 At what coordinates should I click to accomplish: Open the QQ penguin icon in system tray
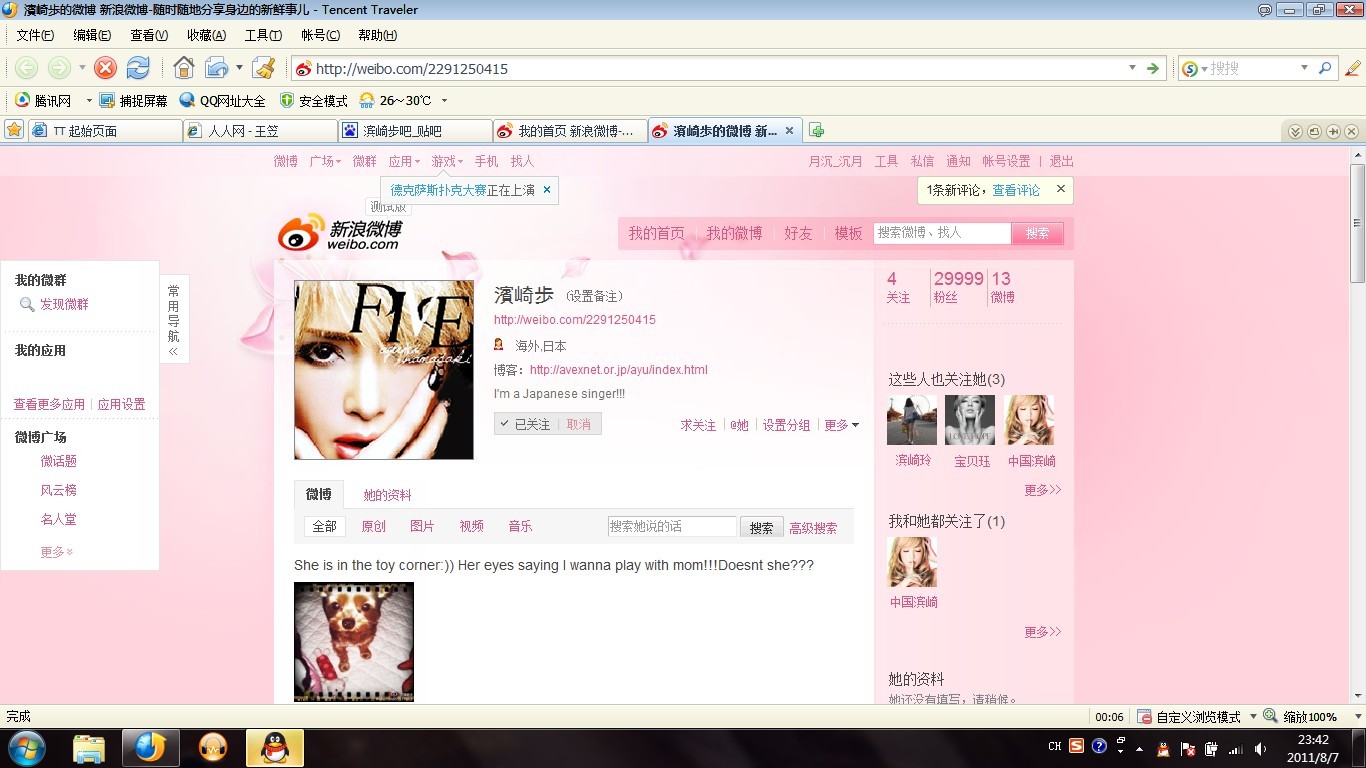pyautogui.click(x=1162, y=748)
